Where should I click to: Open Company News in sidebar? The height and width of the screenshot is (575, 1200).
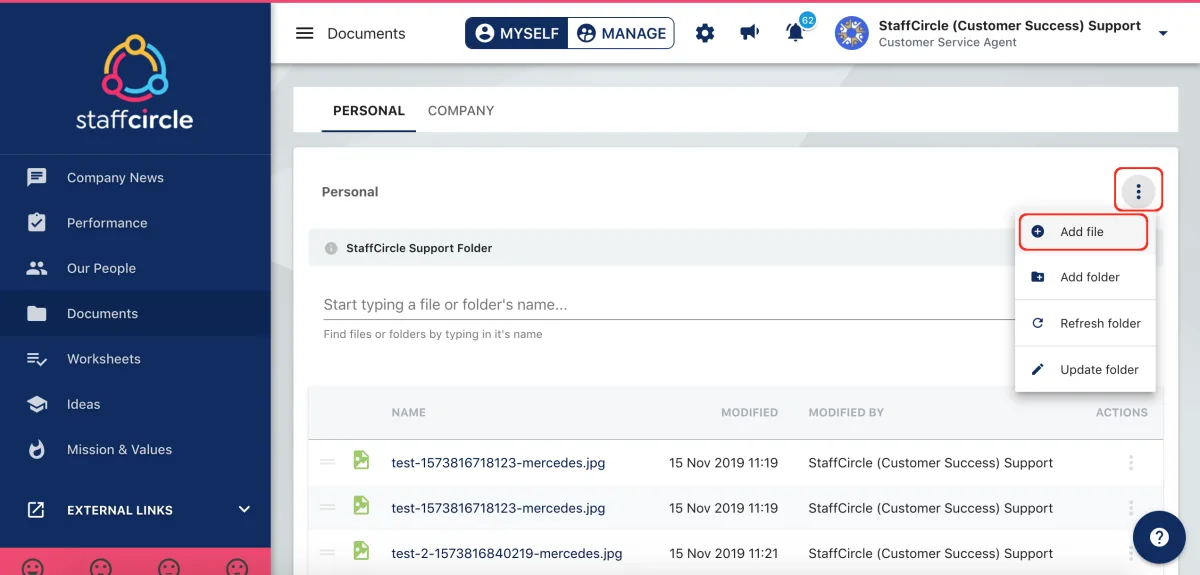point(135,177)
